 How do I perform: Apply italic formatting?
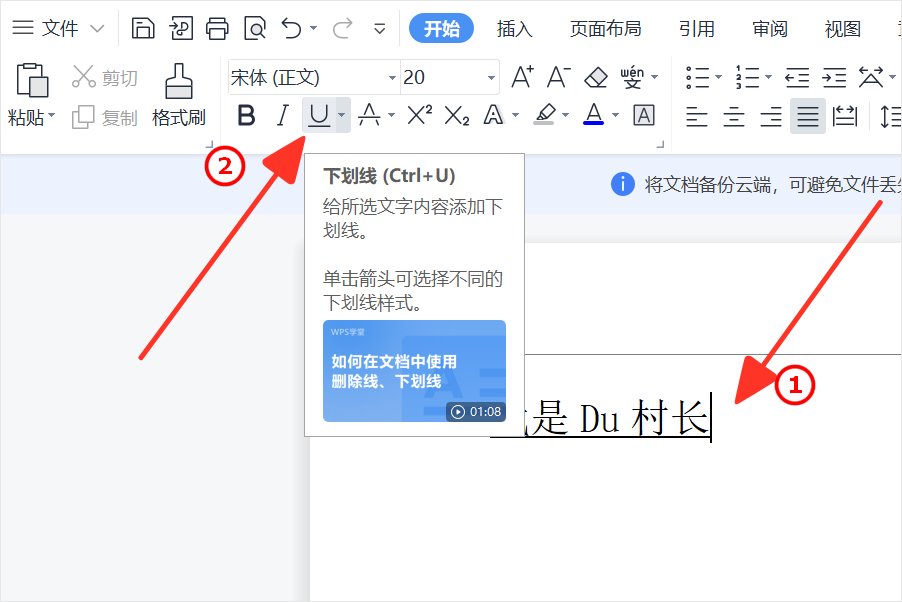[x=283, y=116]
